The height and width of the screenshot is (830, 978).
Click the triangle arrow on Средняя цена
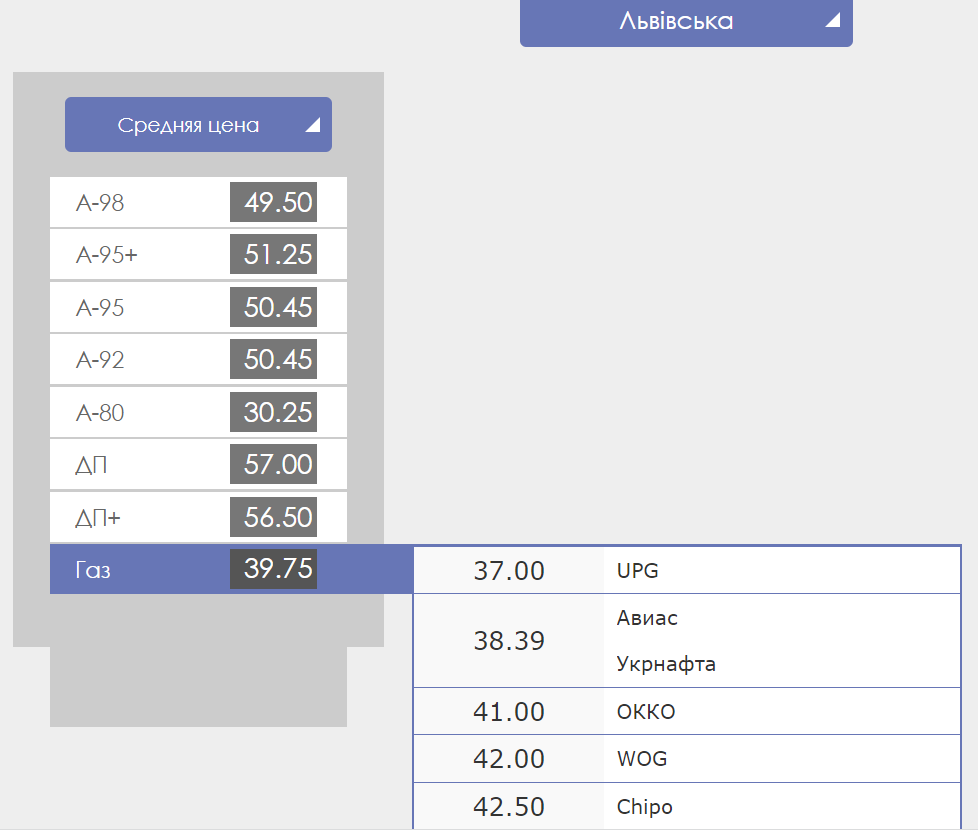pyautogui.click(x=312, y=125)
